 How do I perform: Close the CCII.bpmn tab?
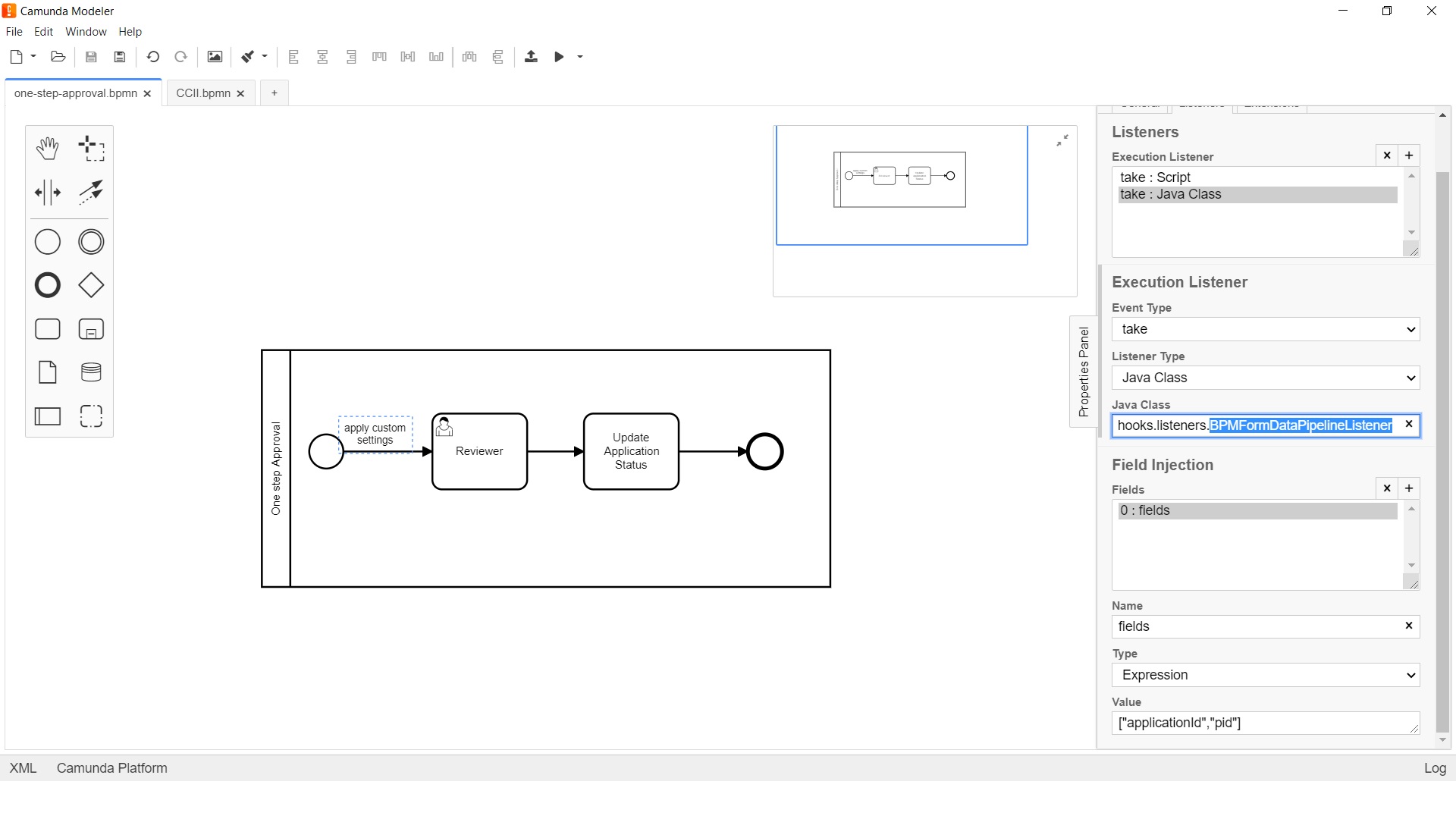(240, 94)
